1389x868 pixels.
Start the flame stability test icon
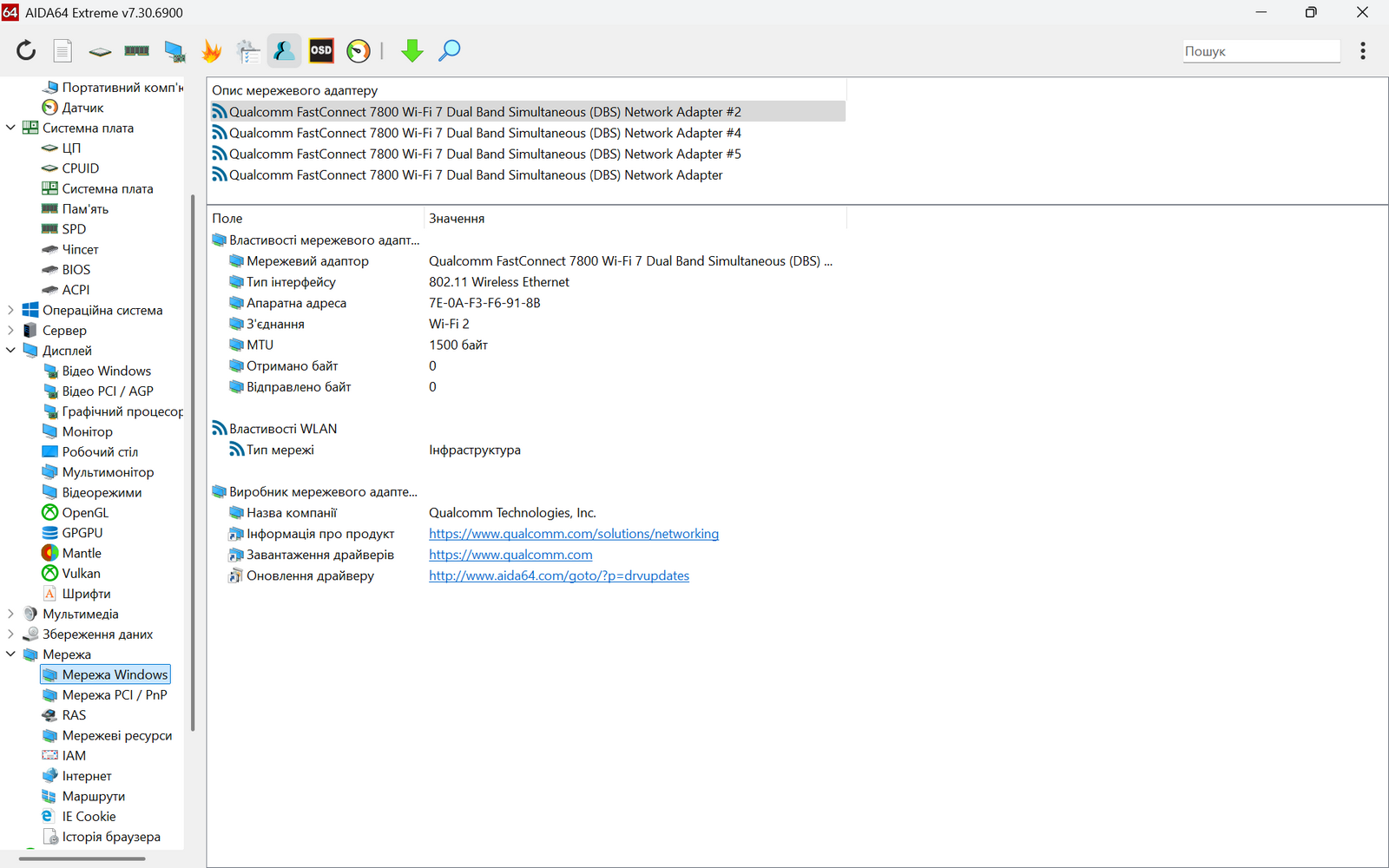coord(212,51)
